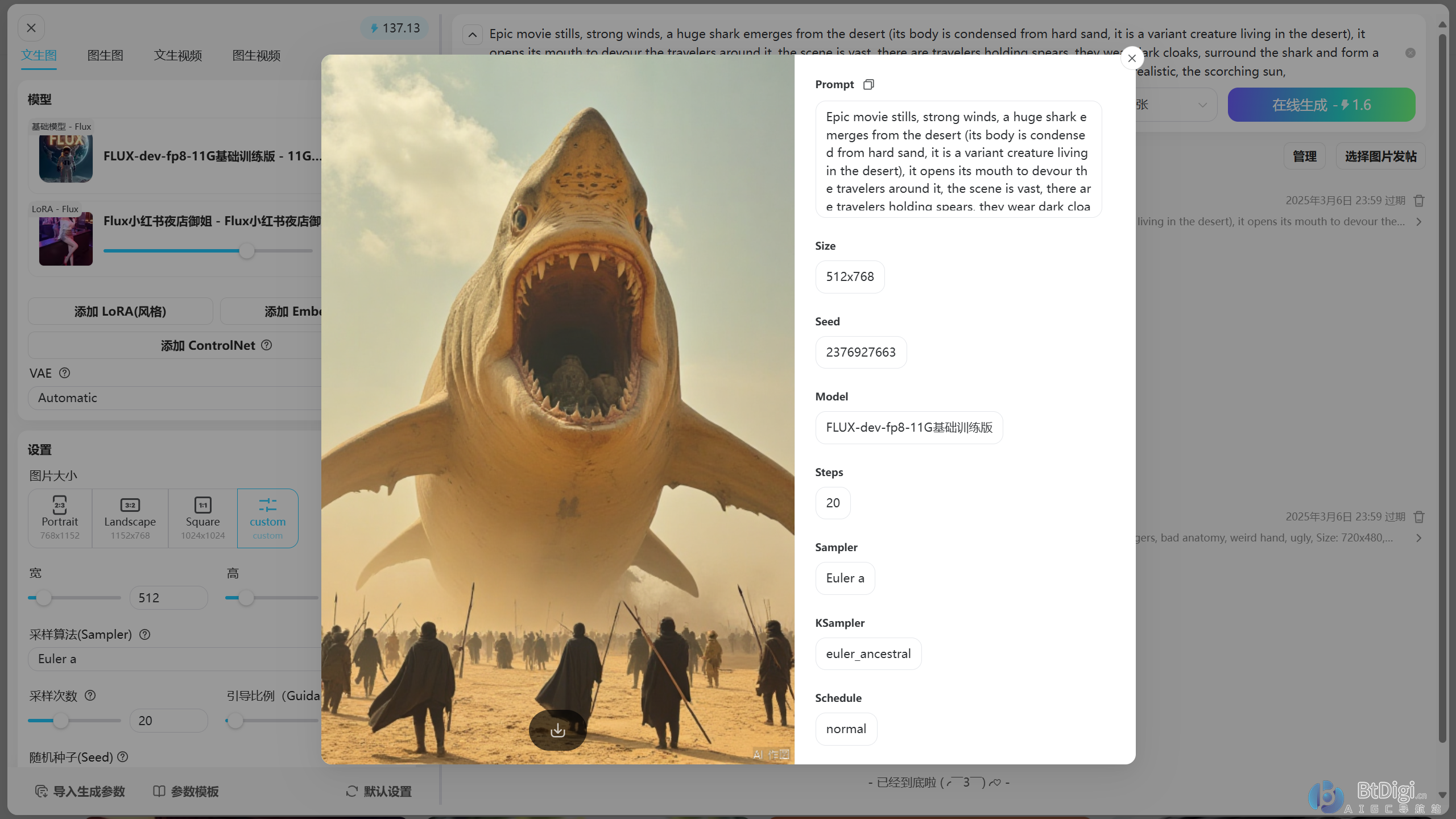Image resolution: width=1456 pixels, height=819 pixels.
Task: Click the Flux小红书 LoRA thumbnail
Action: (x=66, y=239)
